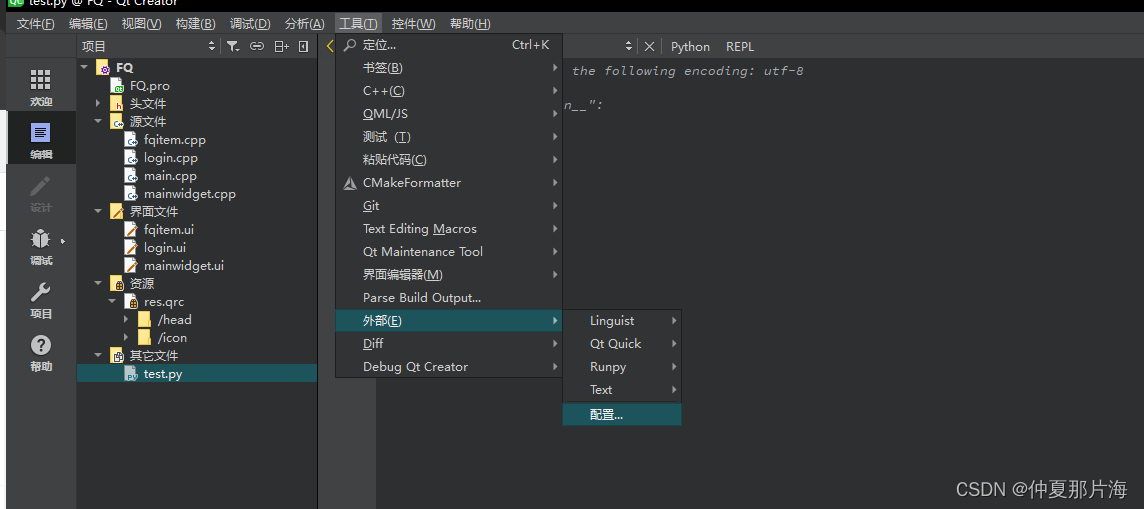The width and height of the screenshot is (1144, 509).
Task: Open the document selector dropdown arrows
Action: [x=629, y=47]
